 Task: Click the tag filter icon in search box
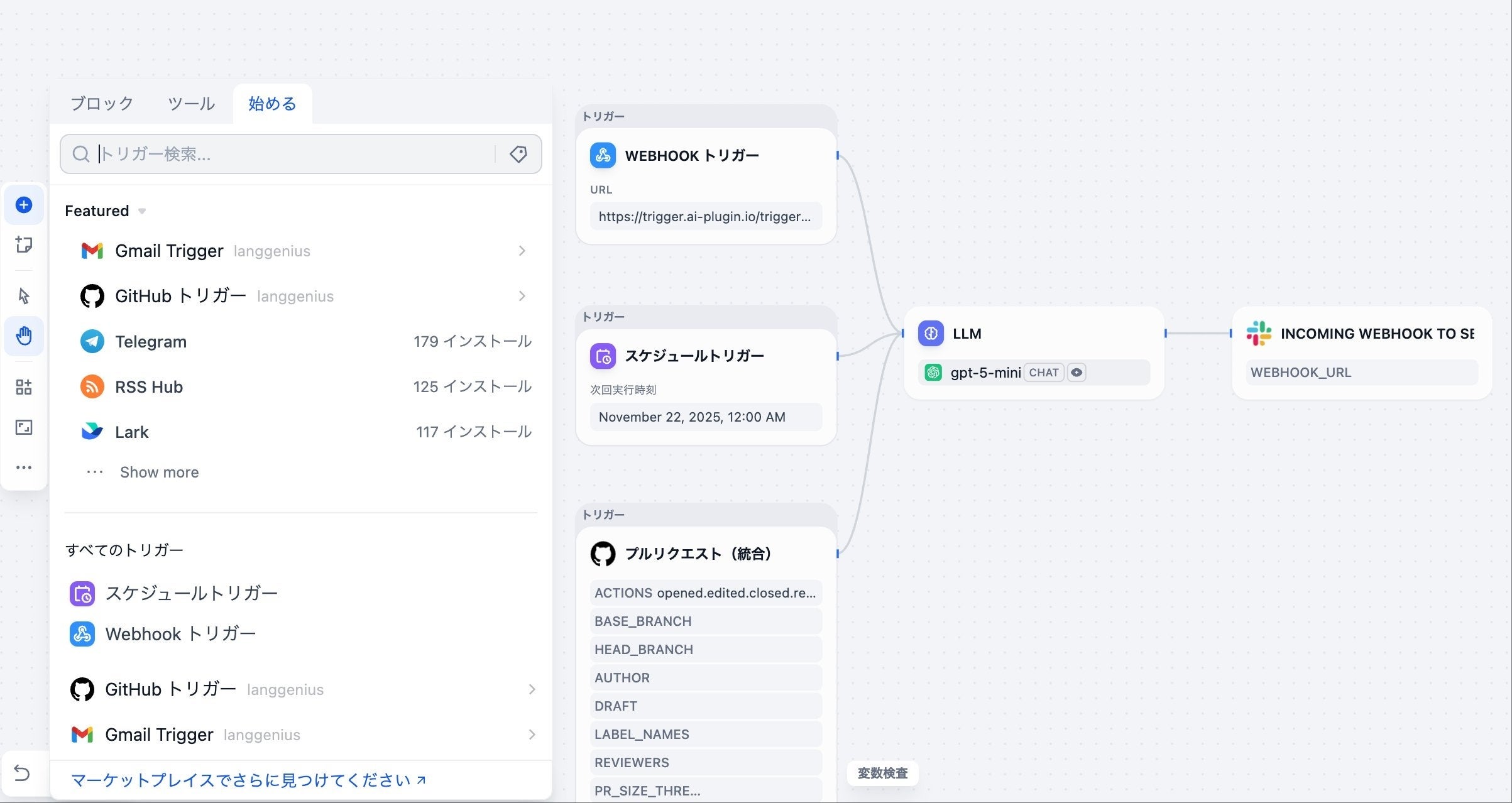[x=518, y=154]
